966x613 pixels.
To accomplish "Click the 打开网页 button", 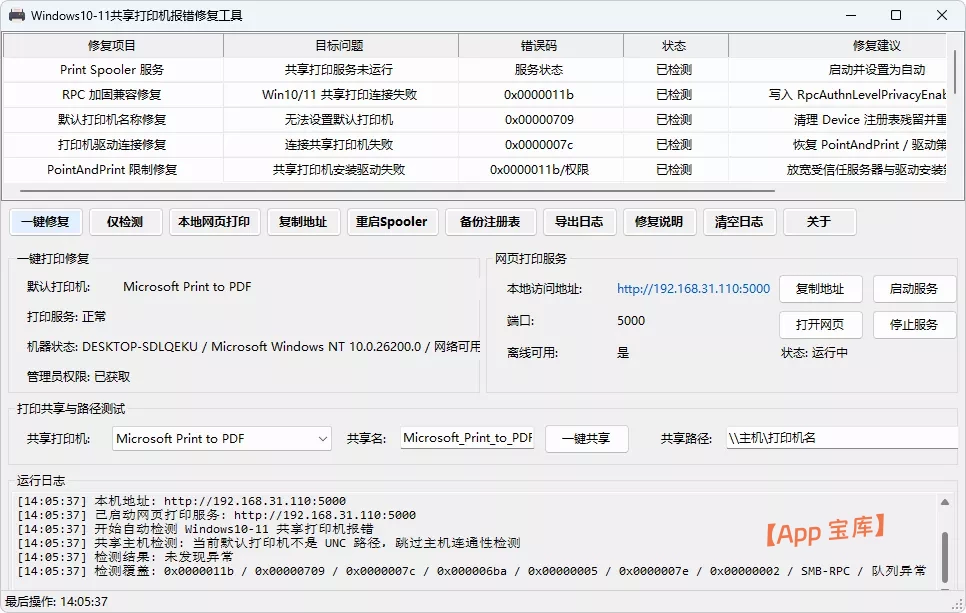I will click(x=821, y=325).
